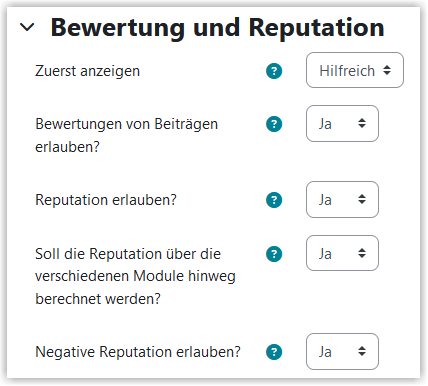Click the 'Soll die Reputation über die...' label
The width and height of the screenshot is (428, 386).
tap(135, 276)
